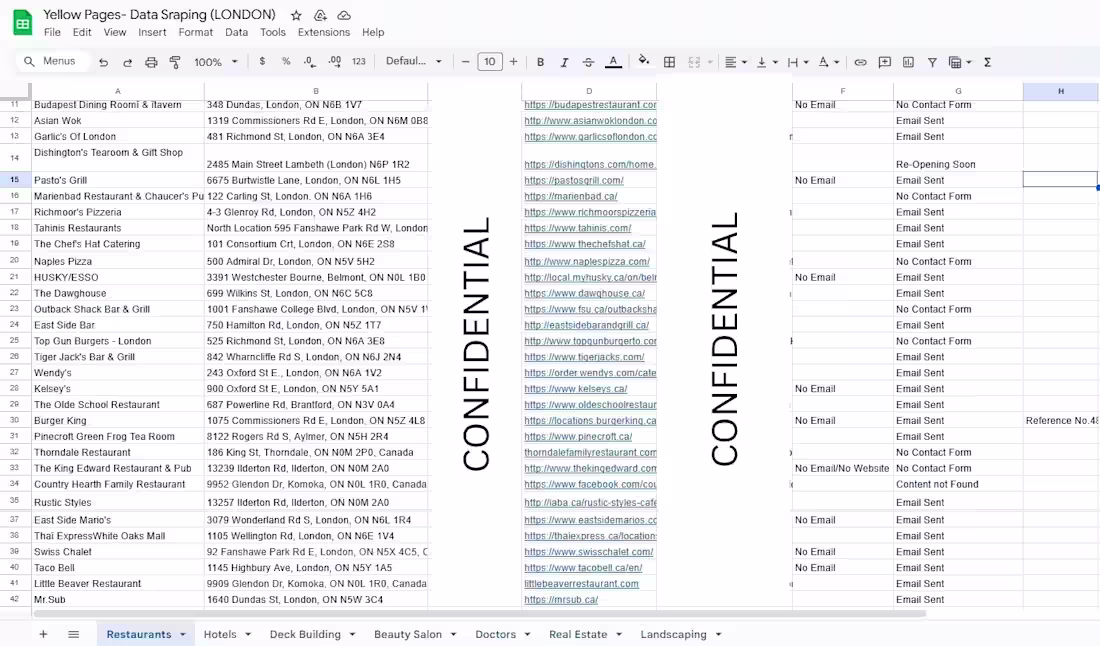Open vertical align dropdown
Viewport: 1100px width, 646px height.
click(x=766, y=62)
